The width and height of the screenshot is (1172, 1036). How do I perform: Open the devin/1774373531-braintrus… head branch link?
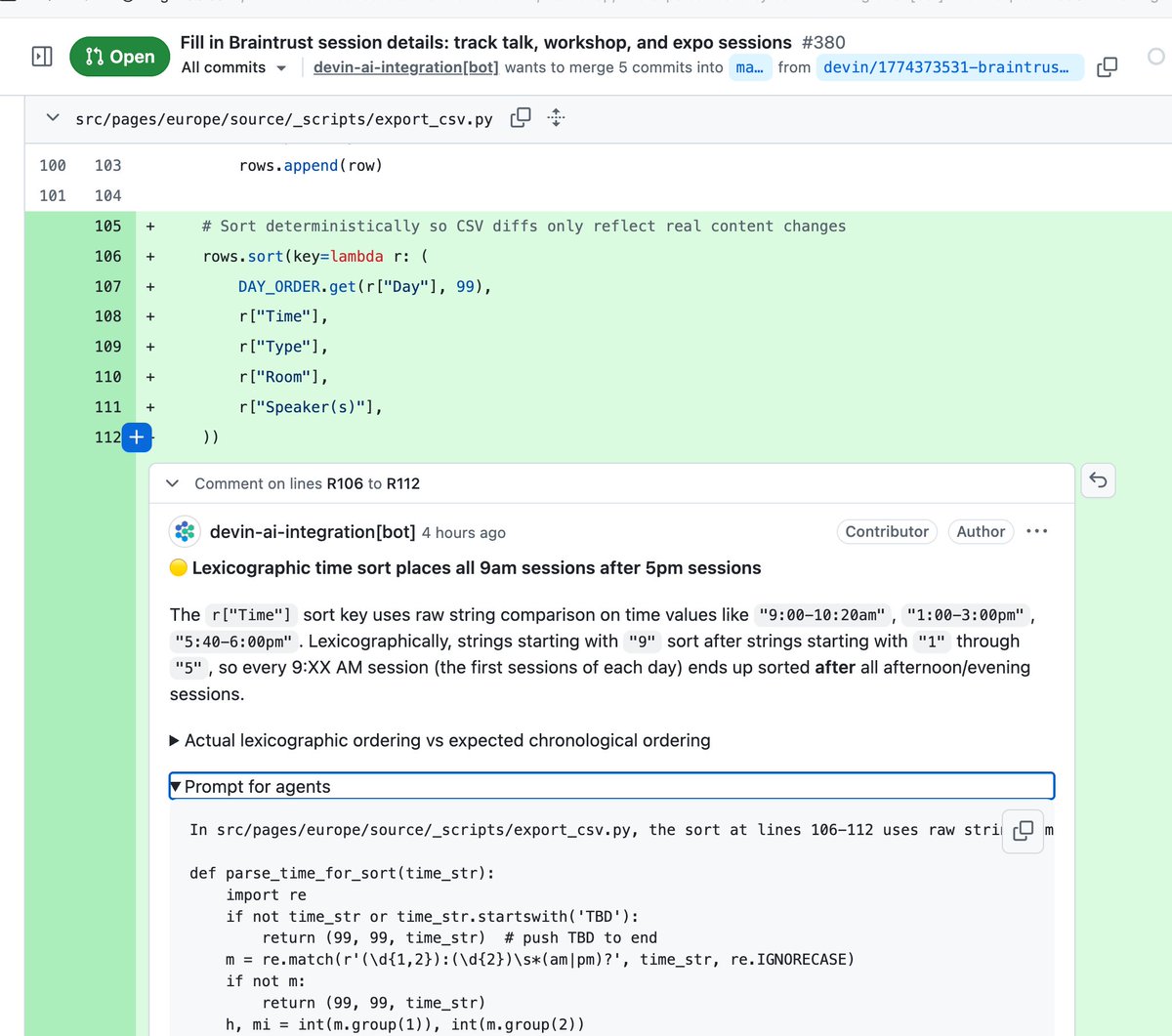click(x=948, y=67)
